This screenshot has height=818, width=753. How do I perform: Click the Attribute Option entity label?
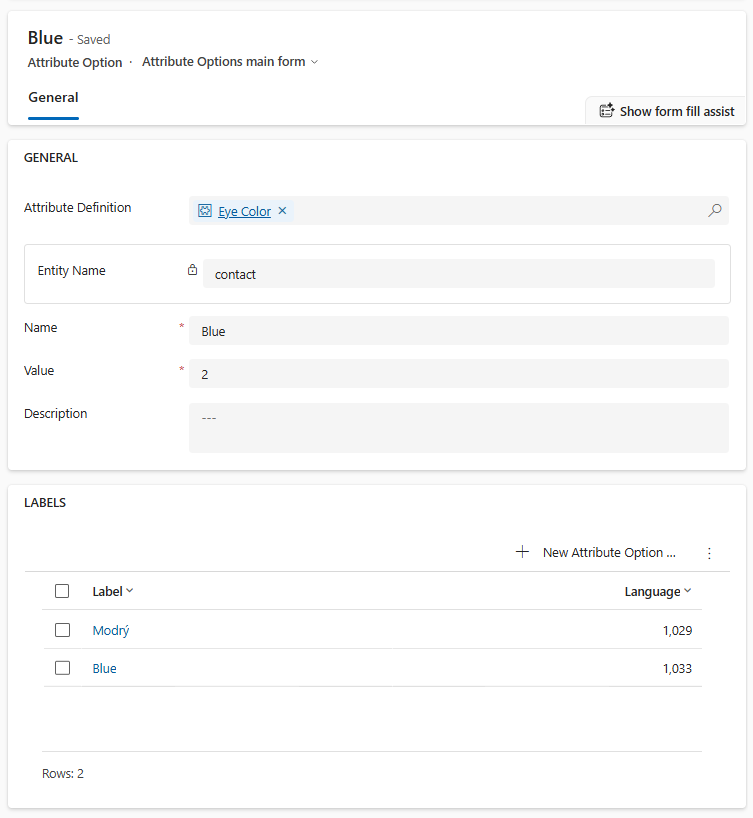click(x=75, y=63)
